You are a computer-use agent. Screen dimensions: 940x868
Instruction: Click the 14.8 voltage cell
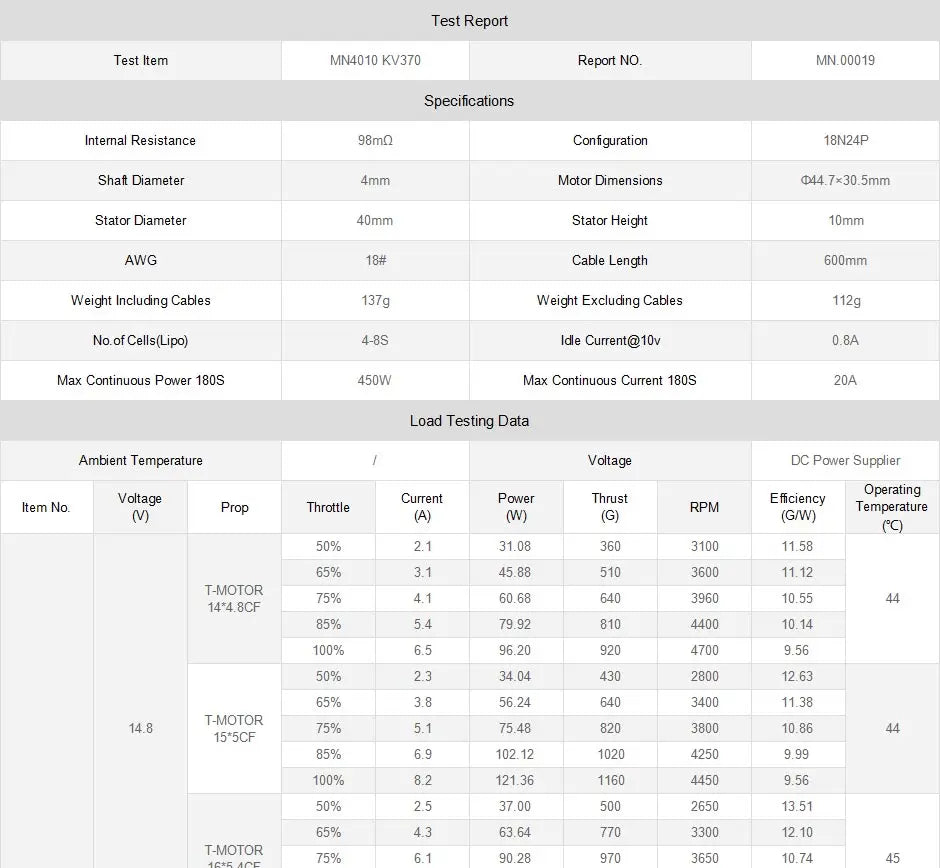(141, 728)
